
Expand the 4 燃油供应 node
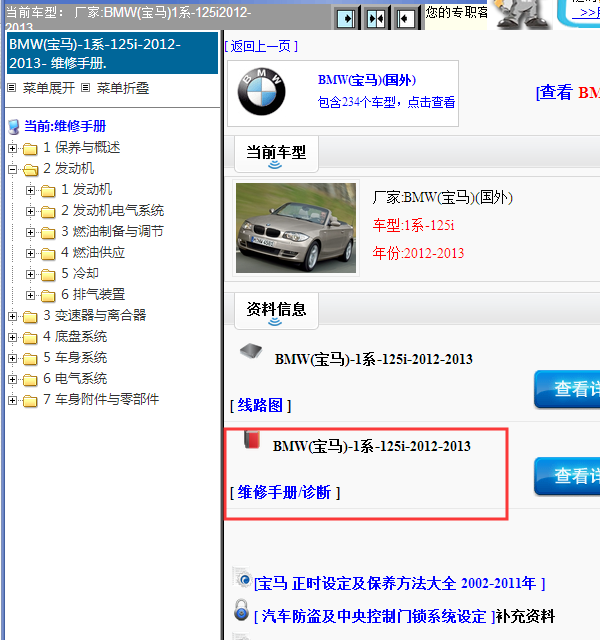30,253
